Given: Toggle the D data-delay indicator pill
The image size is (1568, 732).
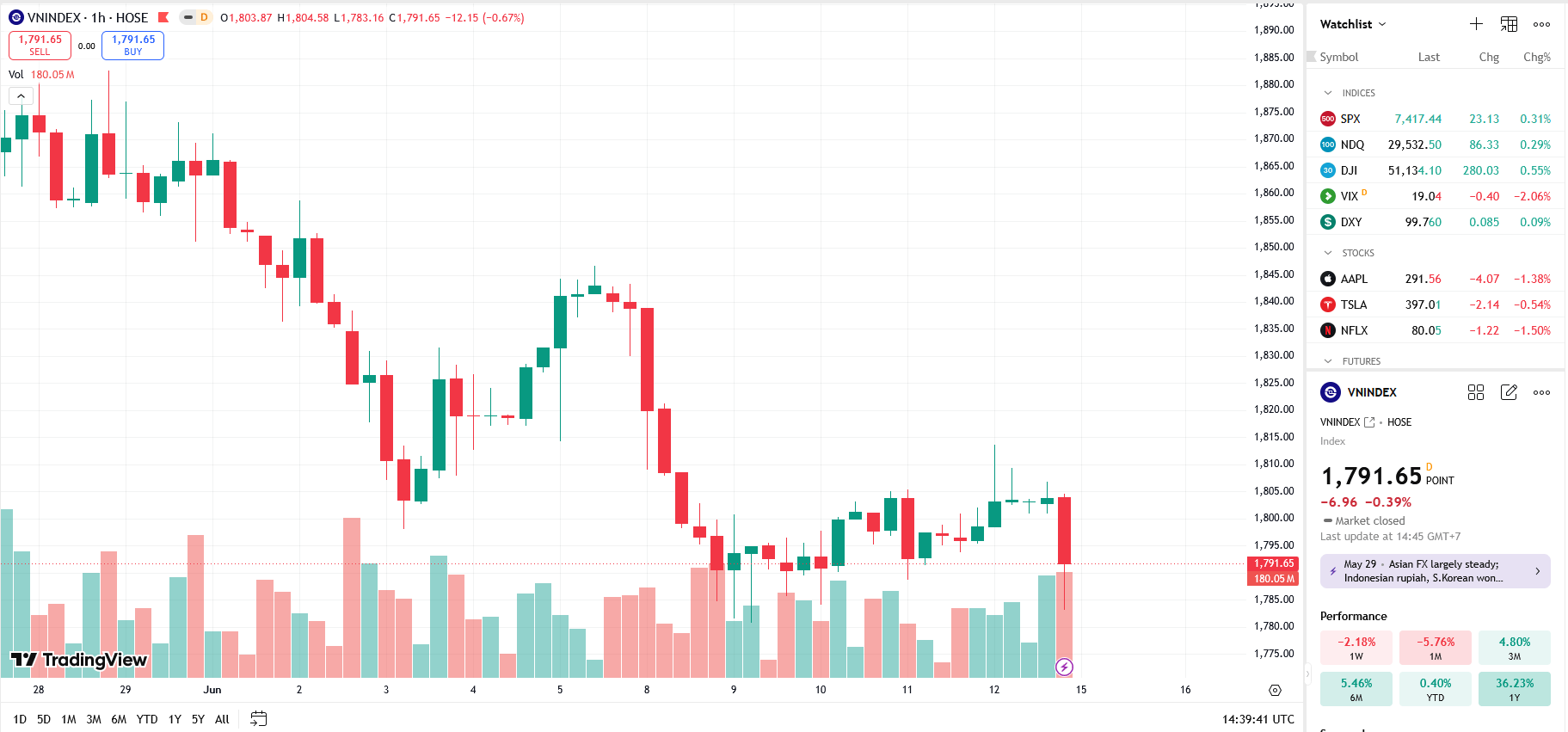Looking at the screenshot, I should tap(196, 17).
